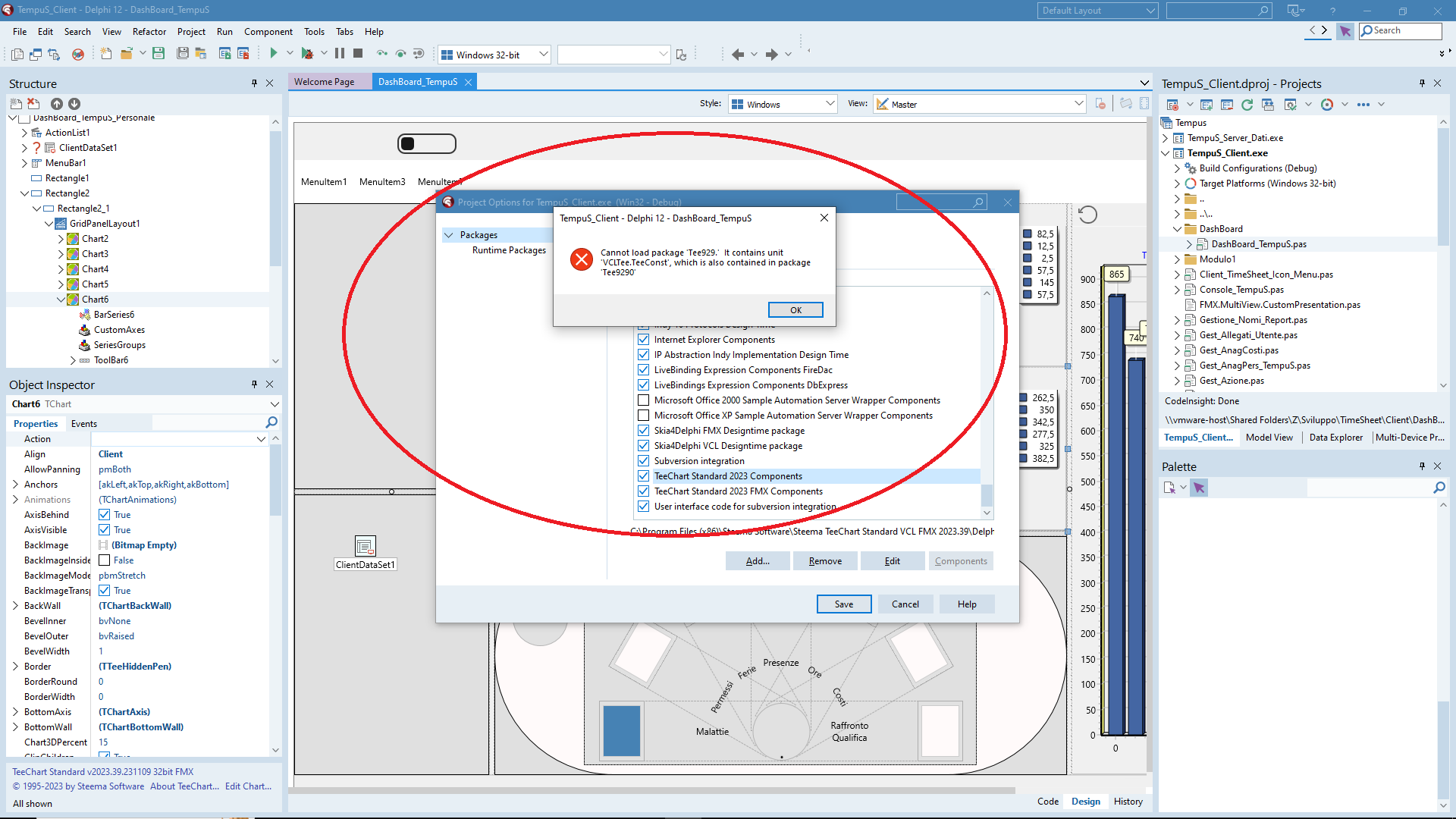The image size is (1456, 819).
Task: Click the Pause program toolbar icon
Action: 340,53
